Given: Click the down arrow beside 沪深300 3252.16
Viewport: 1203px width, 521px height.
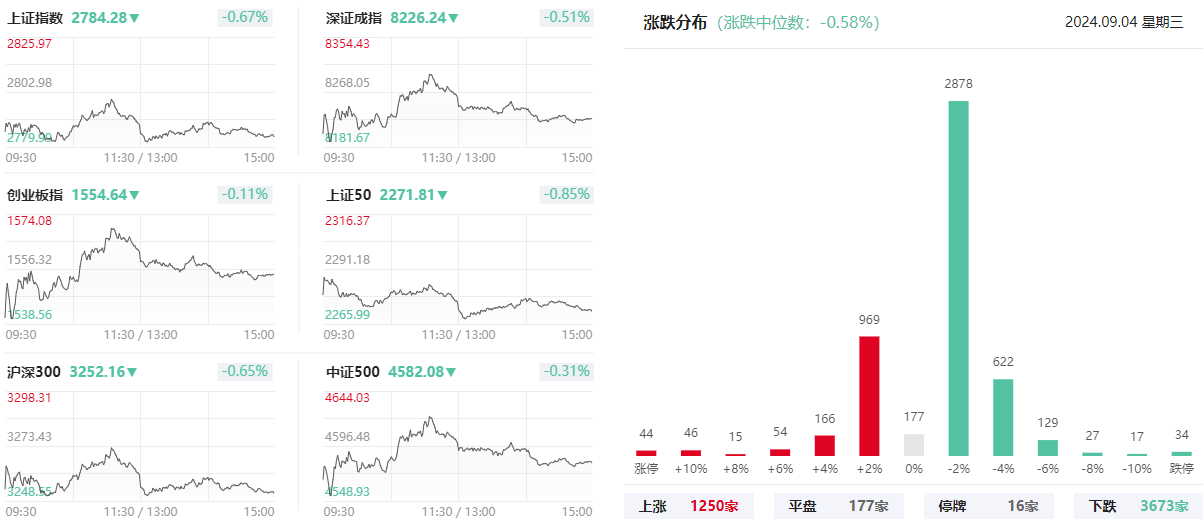Looking at the screenshot, I should point(132,372).
